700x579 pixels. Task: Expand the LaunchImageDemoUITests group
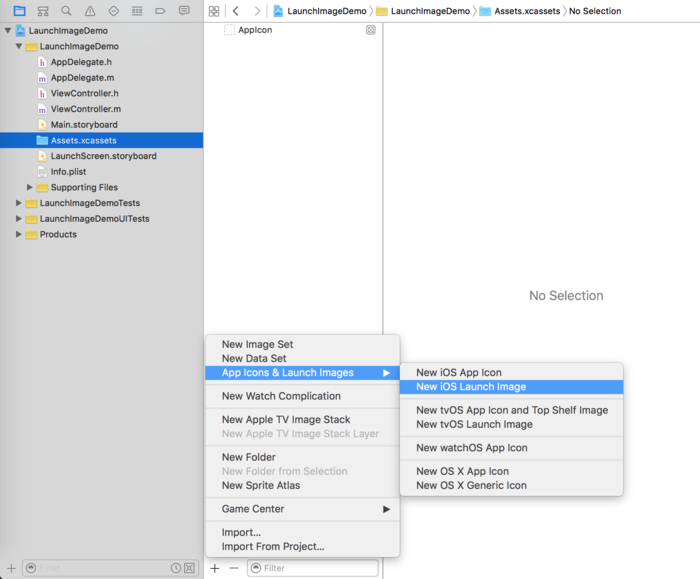point(18,218)
